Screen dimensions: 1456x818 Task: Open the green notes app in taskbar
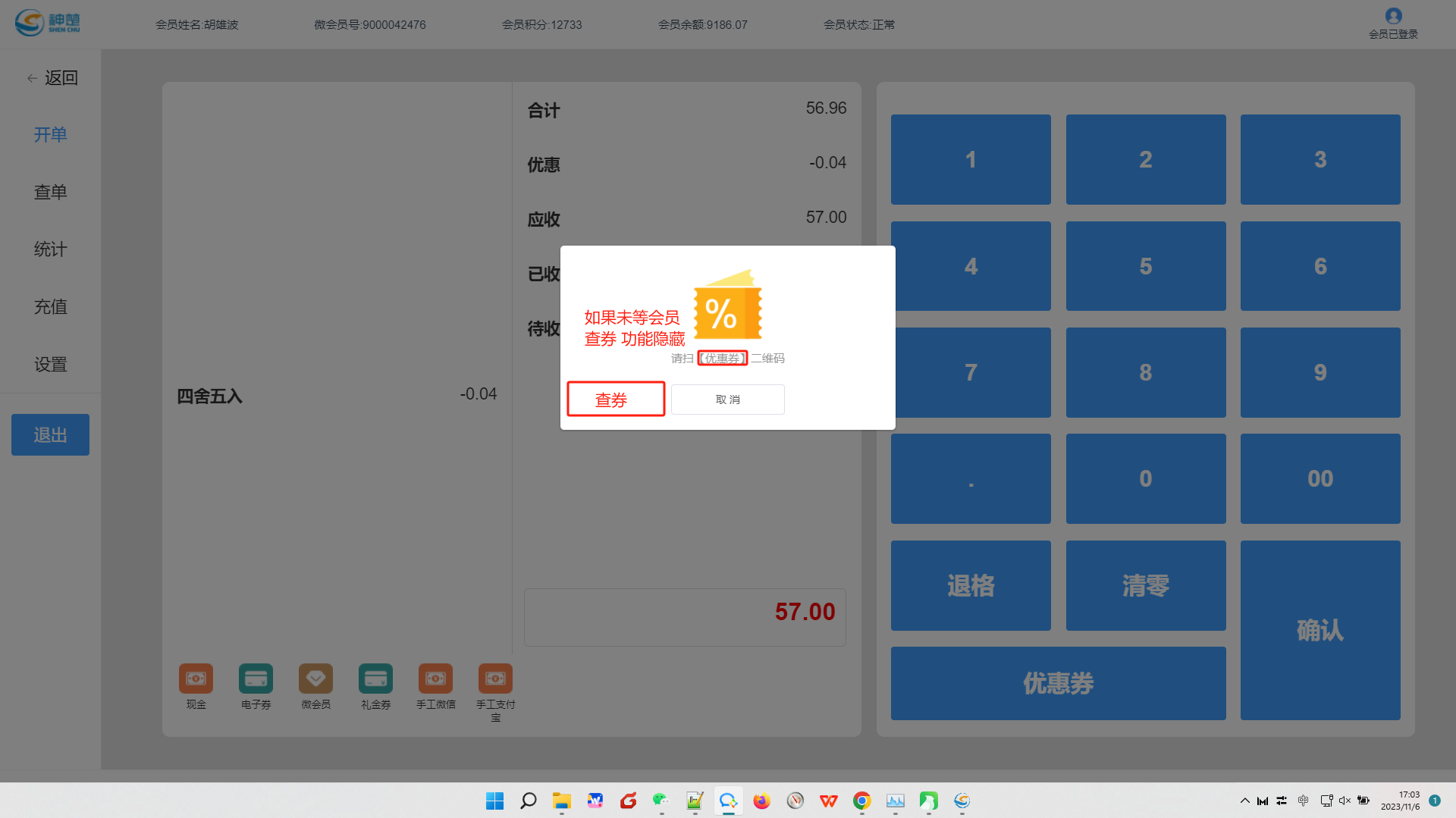point(928,801)
